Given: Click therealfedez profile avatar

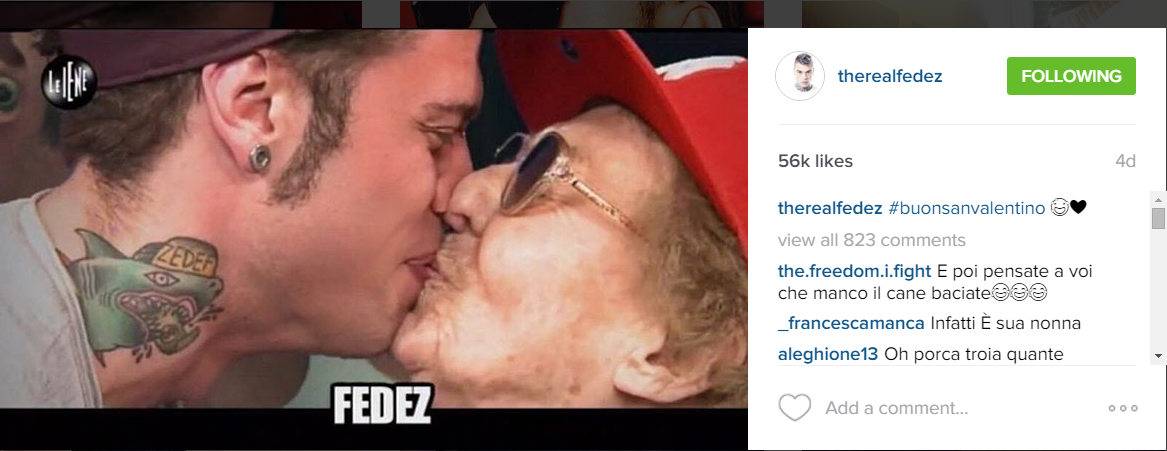Looking at the screenshot, I should [800, 76].
